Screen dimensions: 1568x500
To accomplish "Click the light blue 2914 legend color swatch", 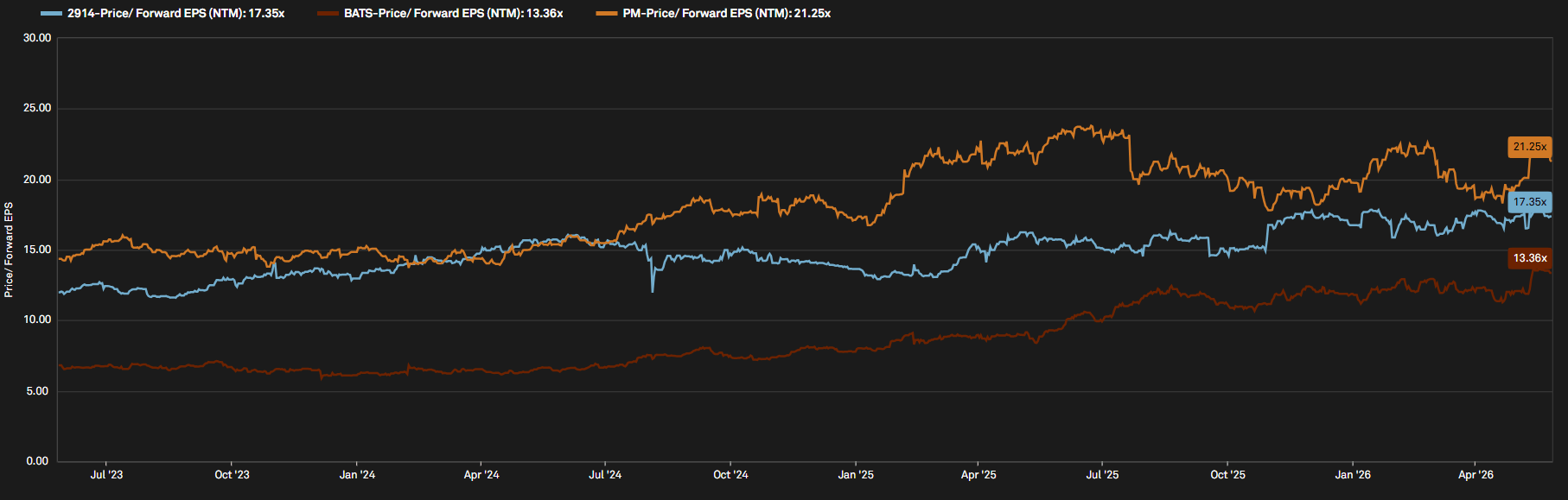I will click(52, 14).
